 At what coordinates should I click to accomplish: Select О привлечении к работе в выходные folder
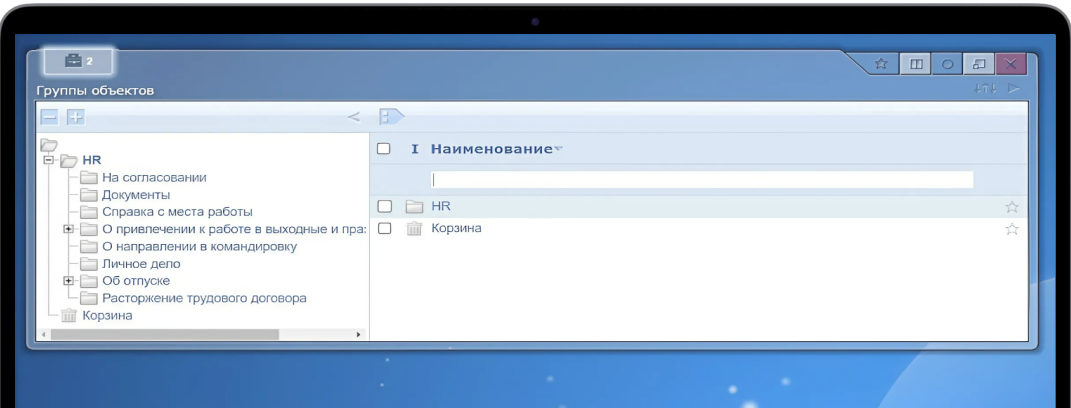(x=234, y=229)
